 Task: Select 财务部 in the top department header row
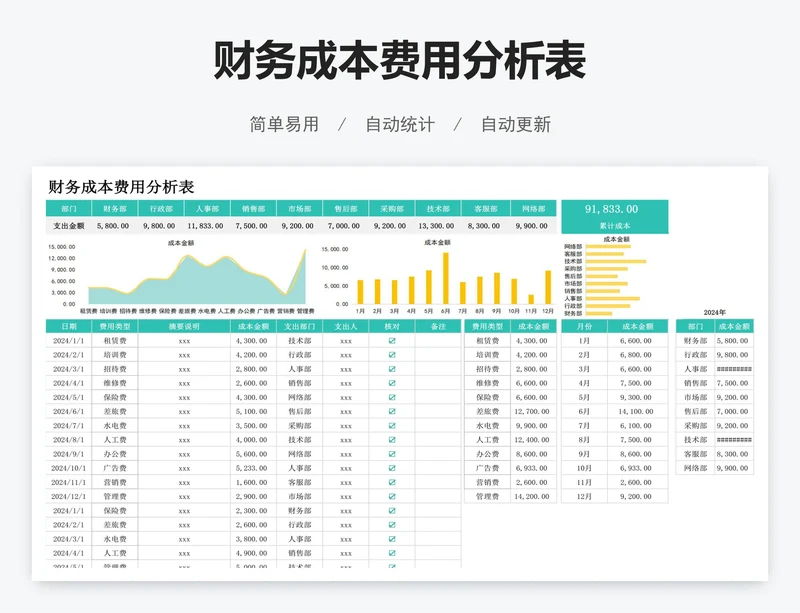(115, 209)
